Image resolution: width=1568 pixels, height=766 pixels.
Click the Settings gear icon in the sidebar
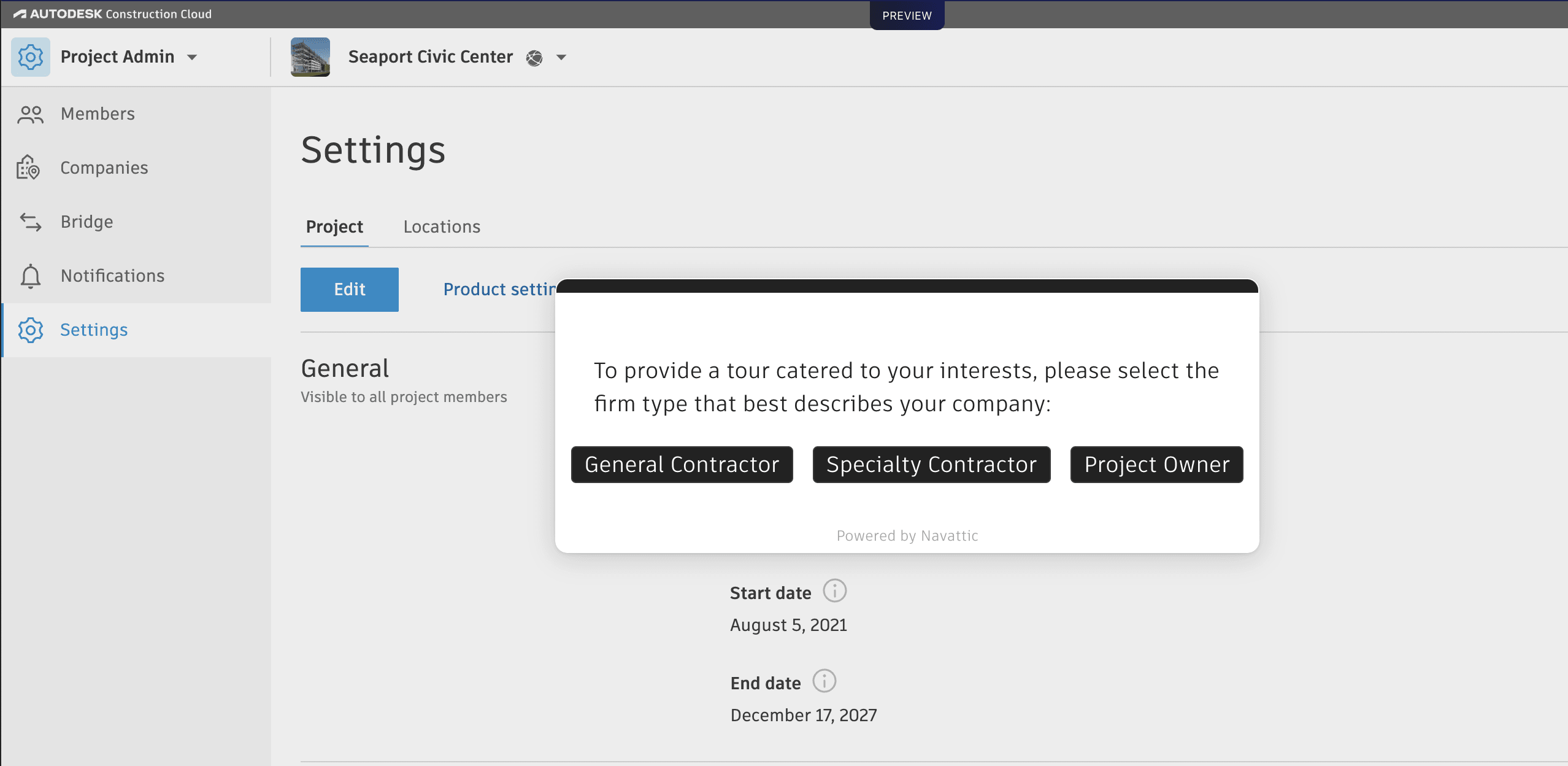31,330
